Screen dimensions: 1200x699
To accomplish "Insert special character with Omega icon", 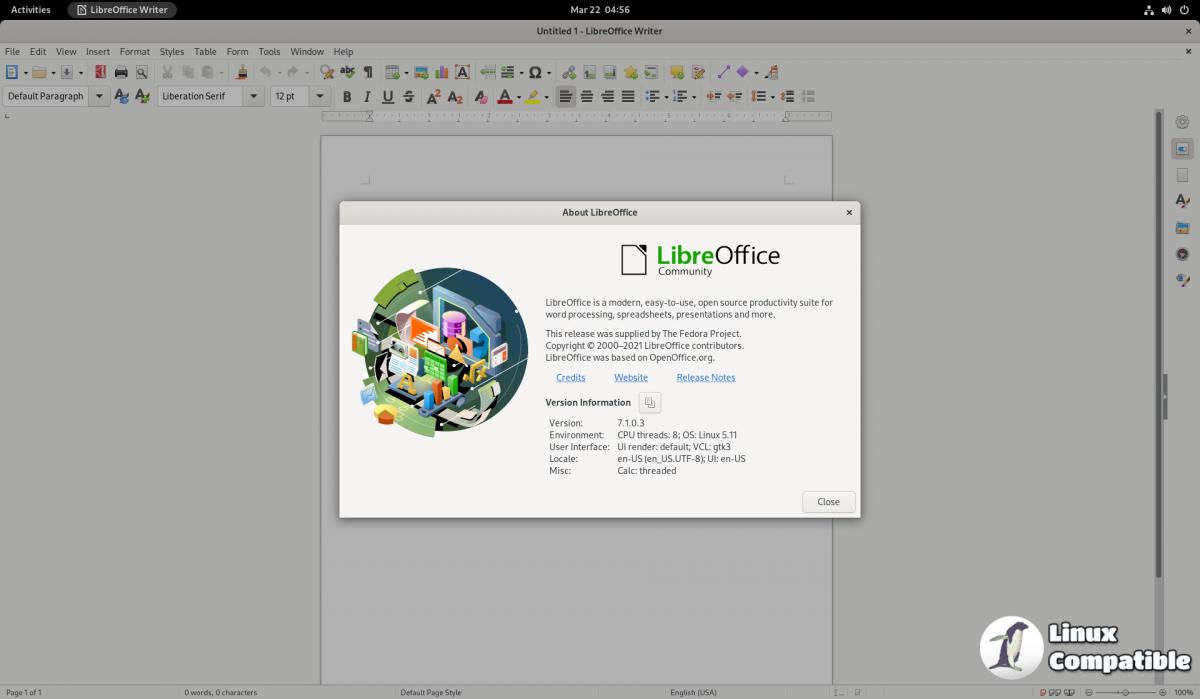I will click(535, 72).
